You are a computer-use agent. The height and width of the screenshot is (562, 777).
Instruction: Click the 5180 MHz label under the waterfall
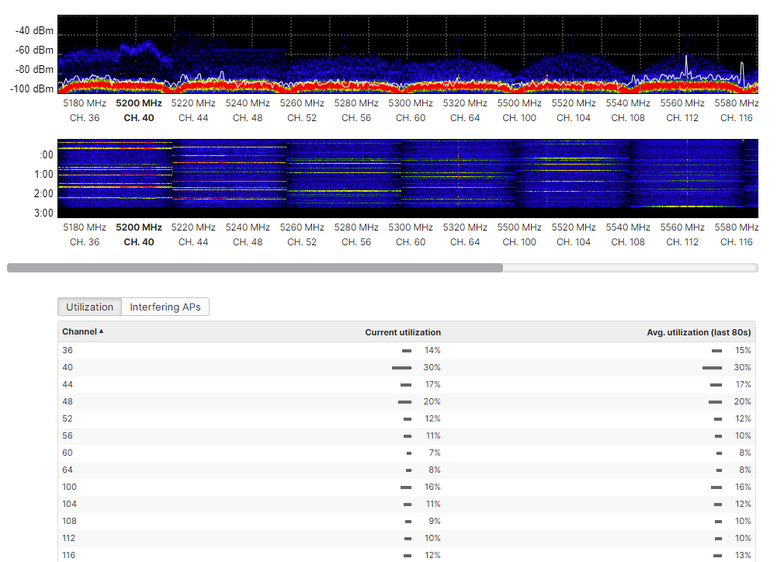click(x=81, y=228)
